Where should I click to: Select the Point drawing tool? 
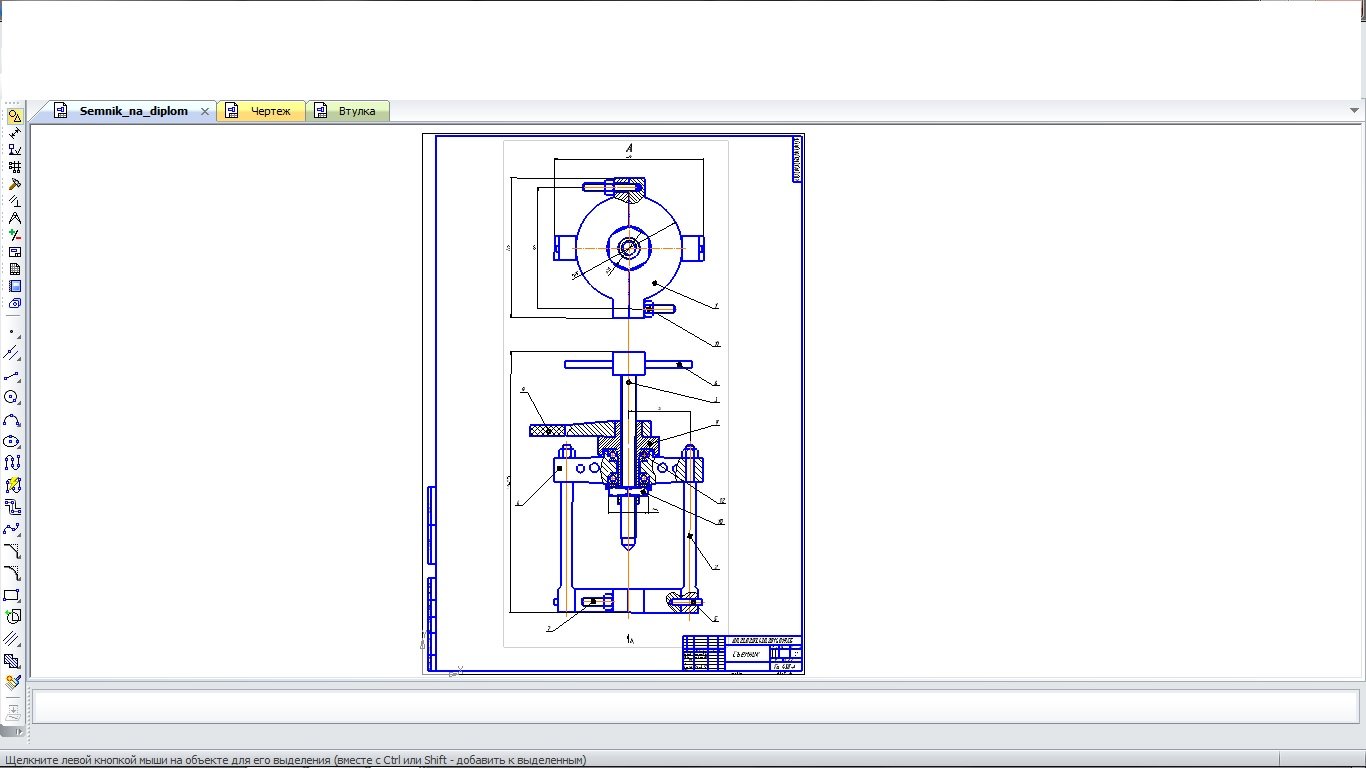(x=12, y=331)
